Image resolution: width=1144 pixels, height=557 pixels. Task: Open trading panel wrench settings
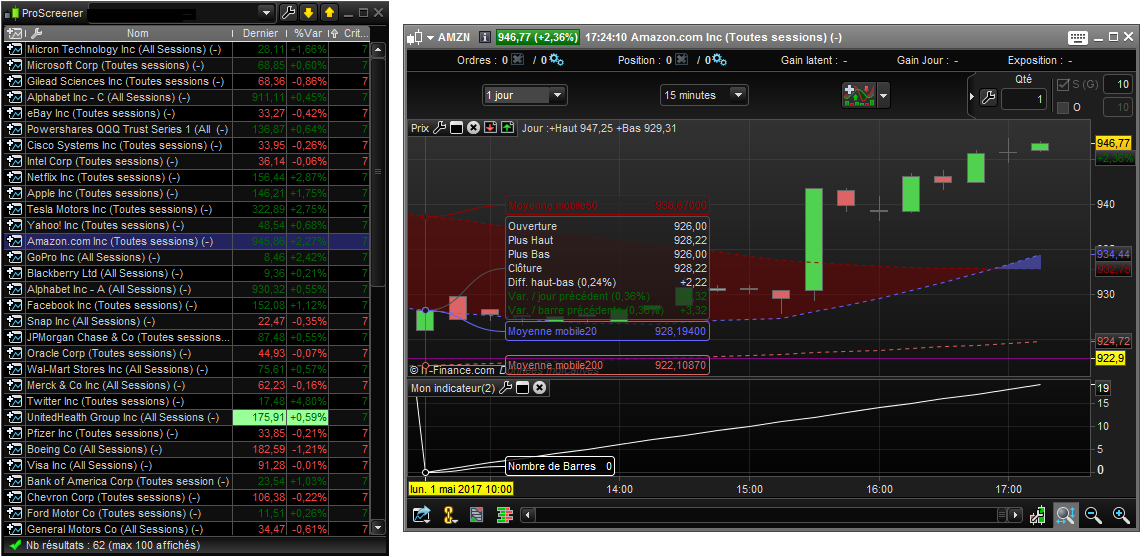pos(988,97)
